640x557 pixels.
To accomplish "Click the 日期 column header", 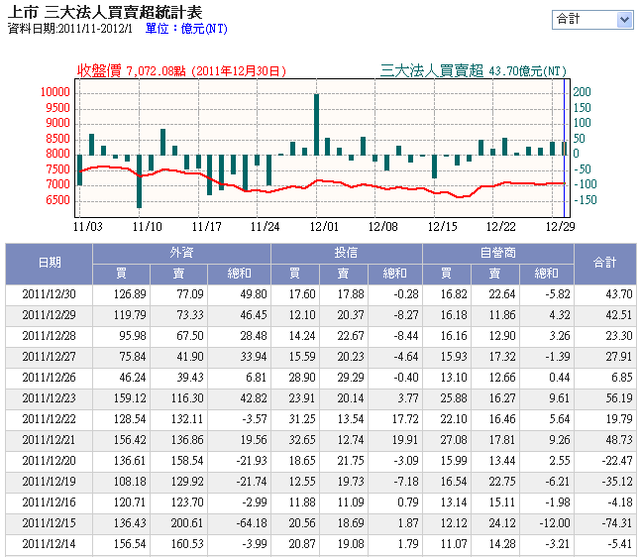I will click(x=49, y=264).
